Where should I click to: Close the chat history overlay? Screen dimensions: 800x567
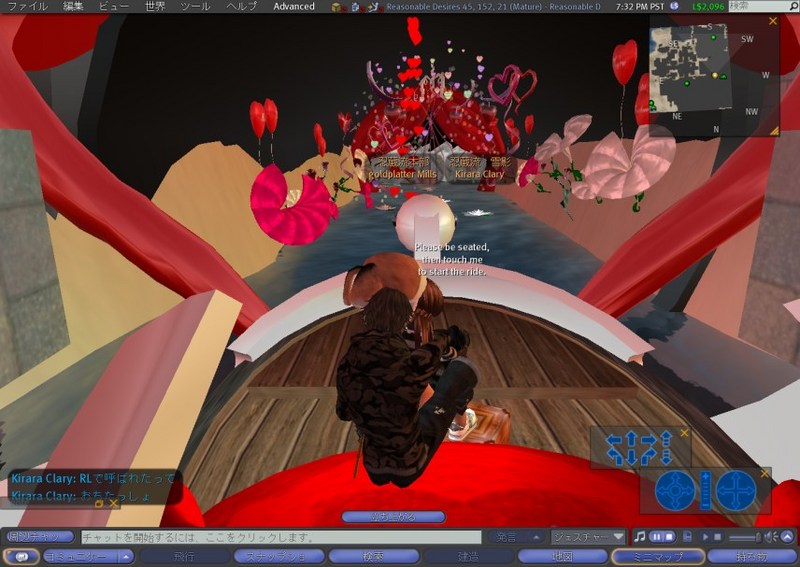point(114,504)
